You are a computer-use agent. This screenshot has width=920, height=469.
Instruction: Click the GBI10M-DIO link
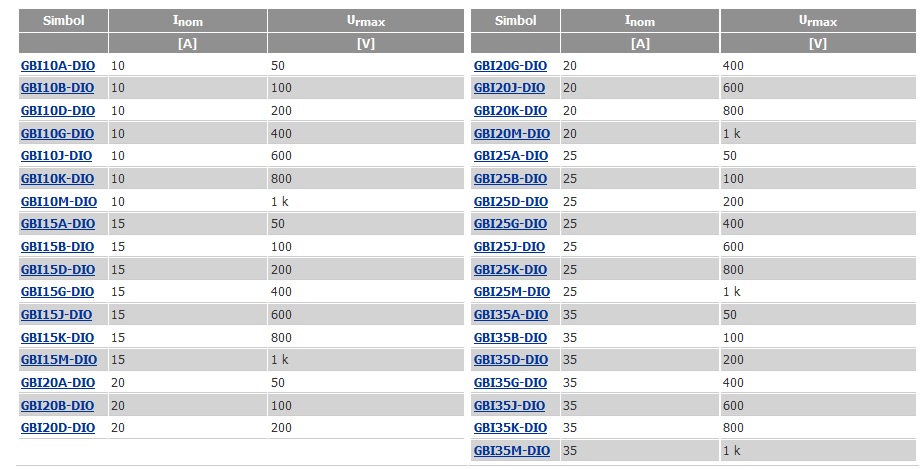[59, 202]
